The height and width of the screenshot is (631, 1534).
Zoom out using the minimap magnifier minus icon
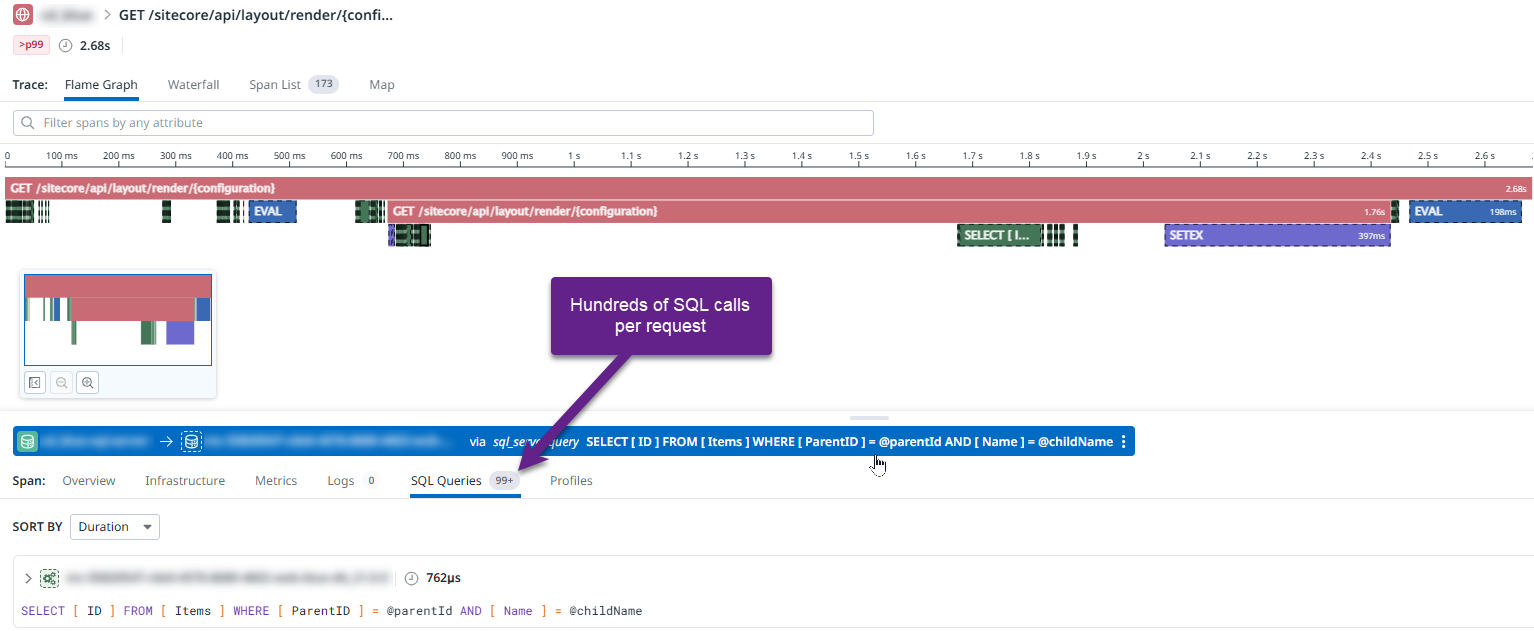point(60,381)
